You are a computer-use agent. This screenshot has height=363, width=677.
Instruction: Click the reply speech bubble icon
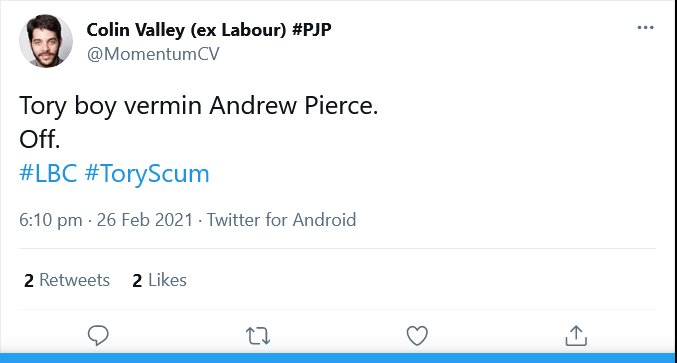pos(98,335)
